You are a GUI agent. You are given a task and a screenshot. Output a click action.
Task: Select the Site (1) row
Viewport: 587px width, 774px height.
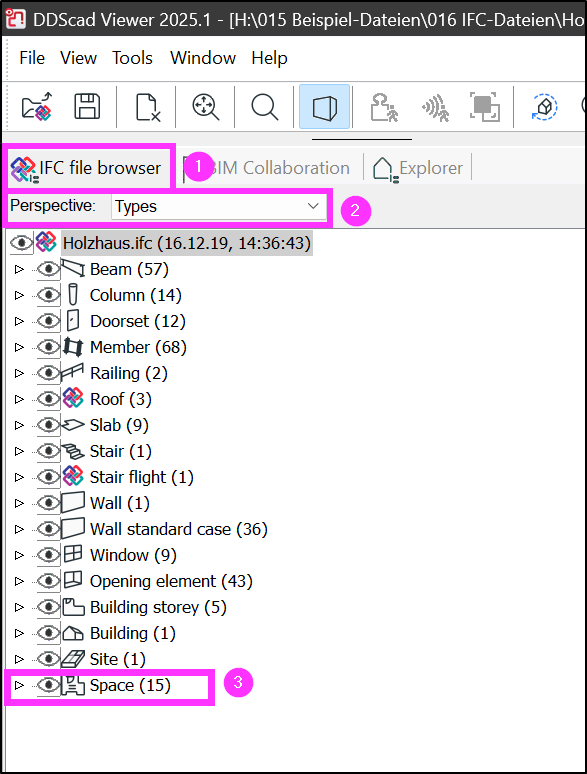pyautogui.click(x=117, y=659)
